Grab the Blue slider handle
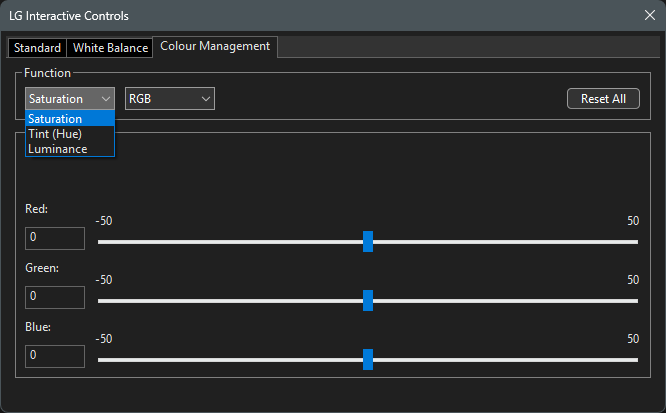Image resolution: width=666 pixels, height=413 pixels. (368, 359)
